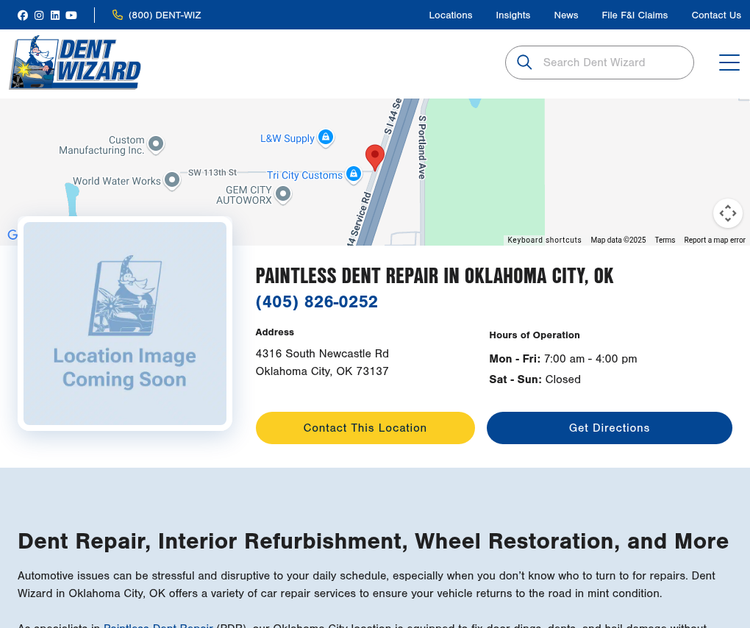750x628 pixels.
Task: Open the YouTube social icon
Action: (x=71, y=15)
